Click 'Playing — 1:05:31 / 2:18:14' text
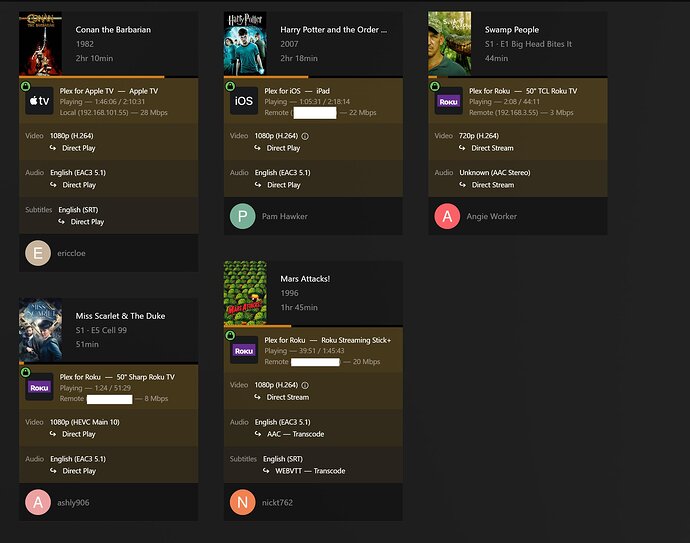690x543 pixels. pyautogui.click(x=307, y=102)
